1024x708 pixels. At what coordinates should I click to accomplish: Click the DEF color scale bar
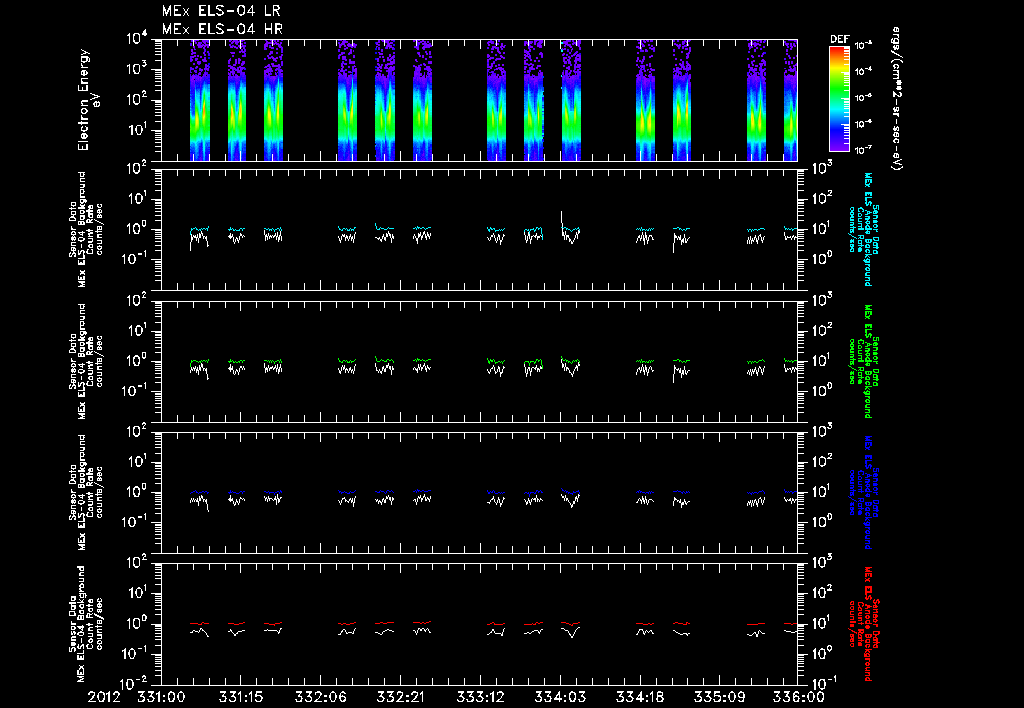coord(839,98)
